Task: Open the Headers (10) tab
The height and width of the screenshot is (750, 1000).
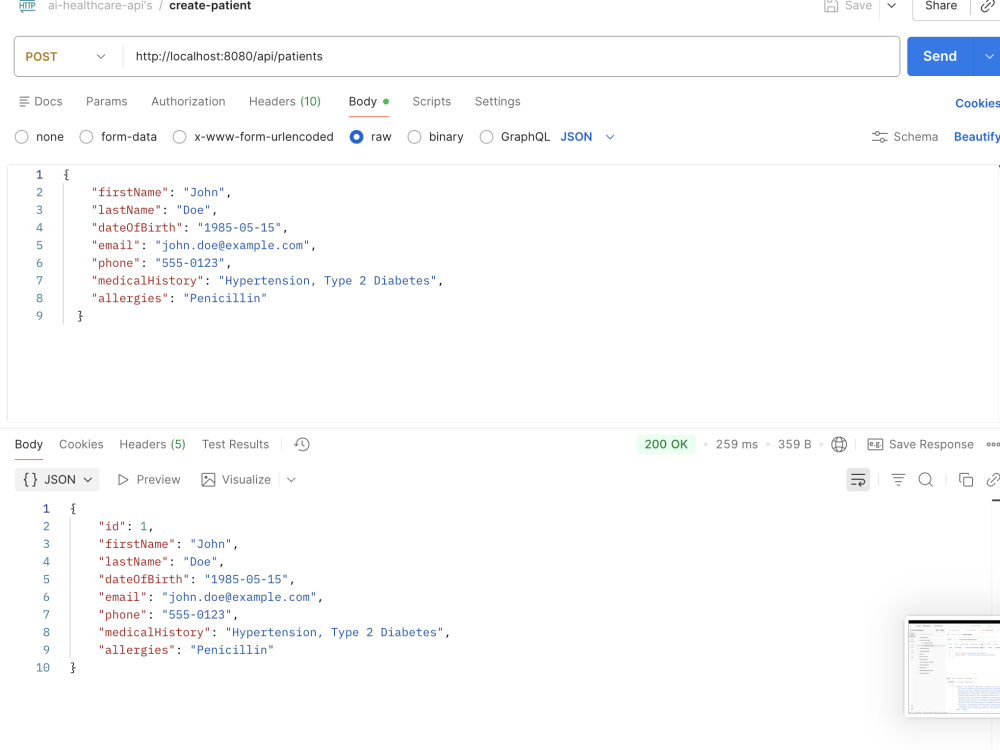Action: tap(284, 101)
